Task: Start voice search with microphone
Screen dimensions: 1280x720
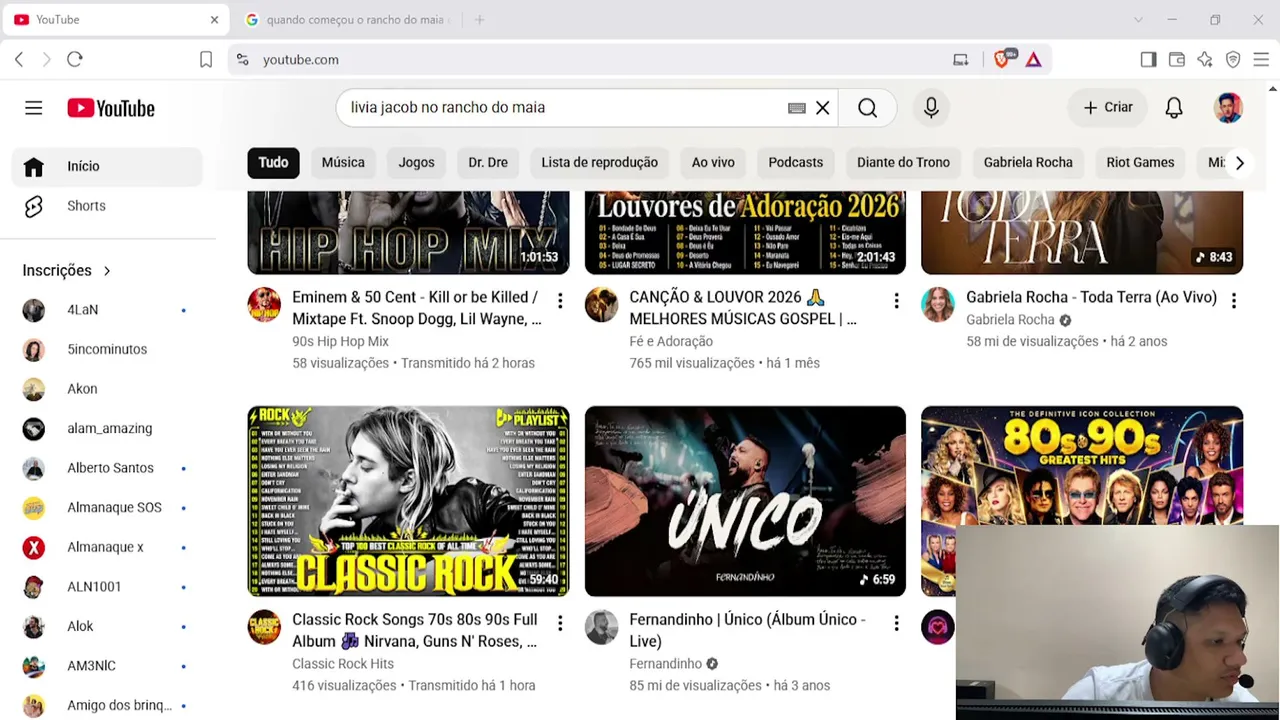Action: coord(931,108)
